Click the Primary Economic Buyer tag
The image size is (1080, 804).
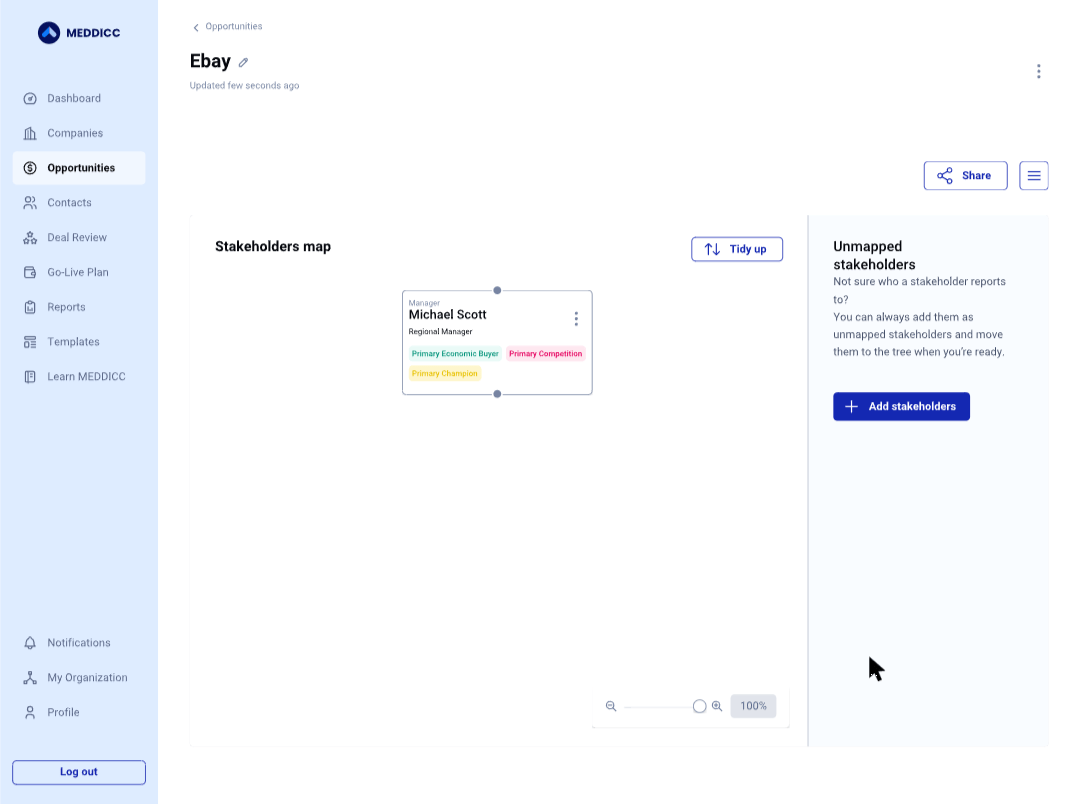coord(455,353)
